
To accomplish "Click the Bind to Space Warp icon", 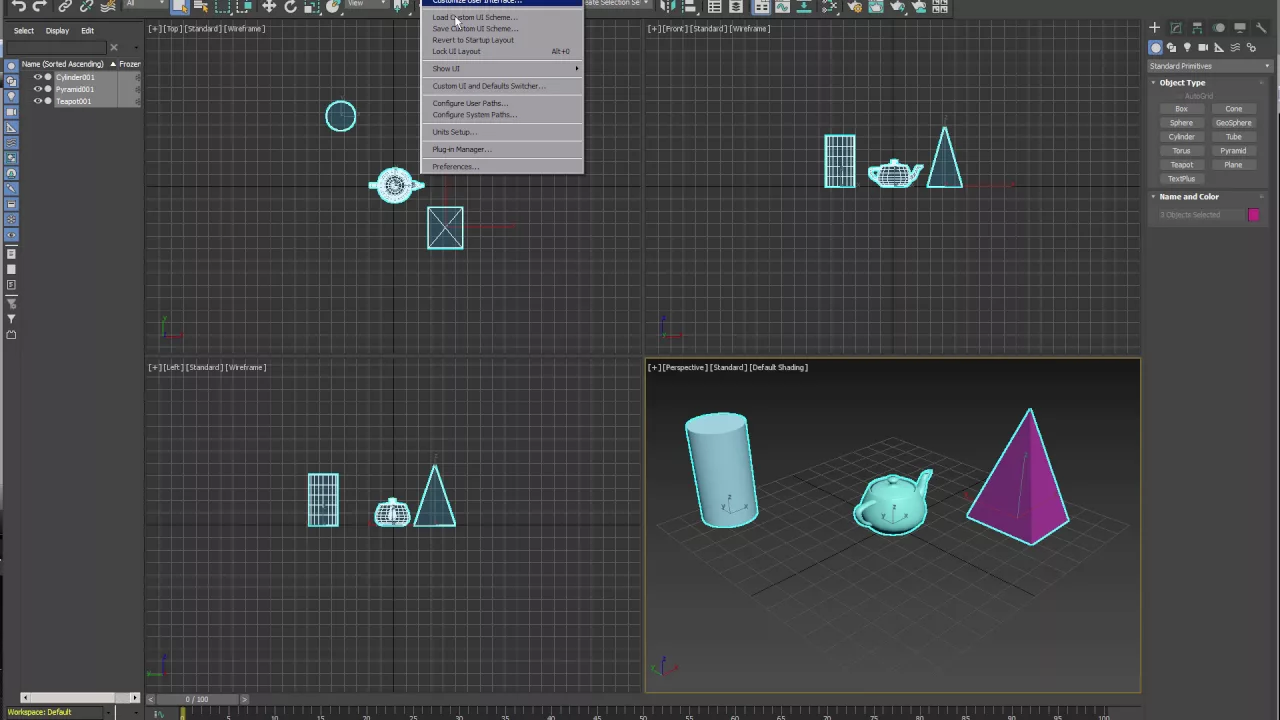I will tap(109, 6).
